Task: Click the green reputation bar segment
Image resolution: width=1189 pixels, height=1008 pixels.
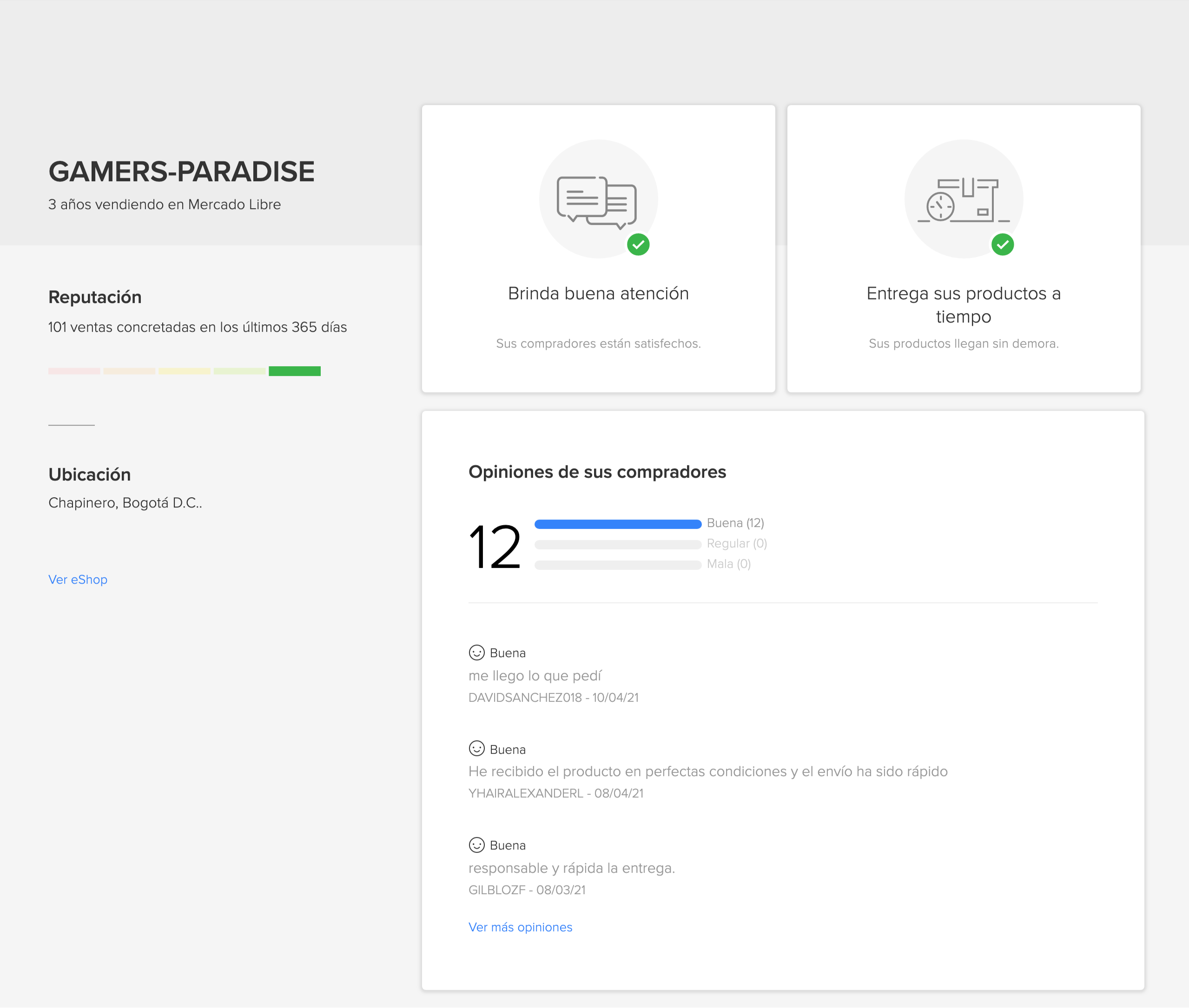Action: 294,371
